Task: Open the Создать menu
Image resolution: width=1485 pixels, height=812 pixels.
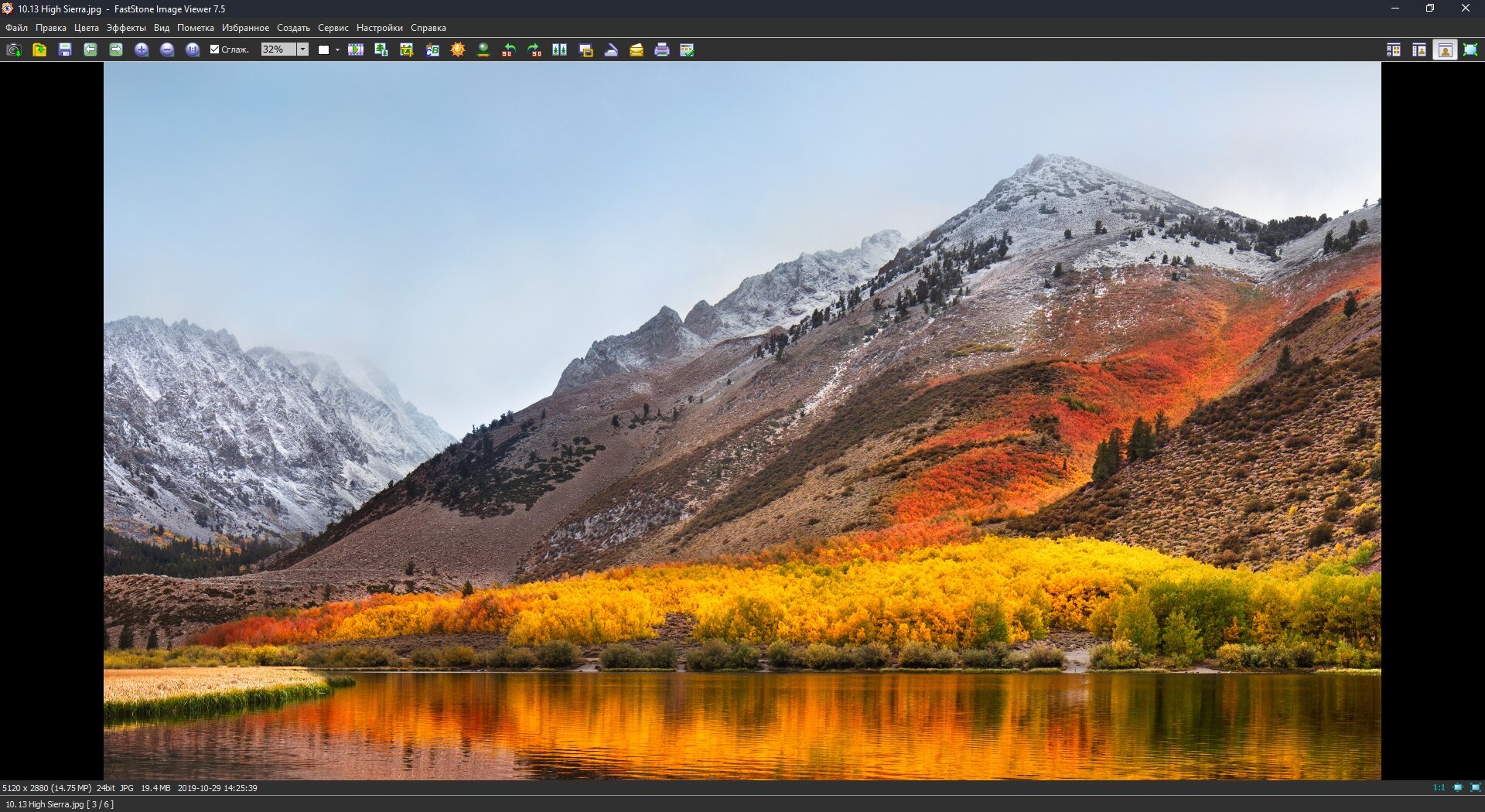Action: pos(294,28)
